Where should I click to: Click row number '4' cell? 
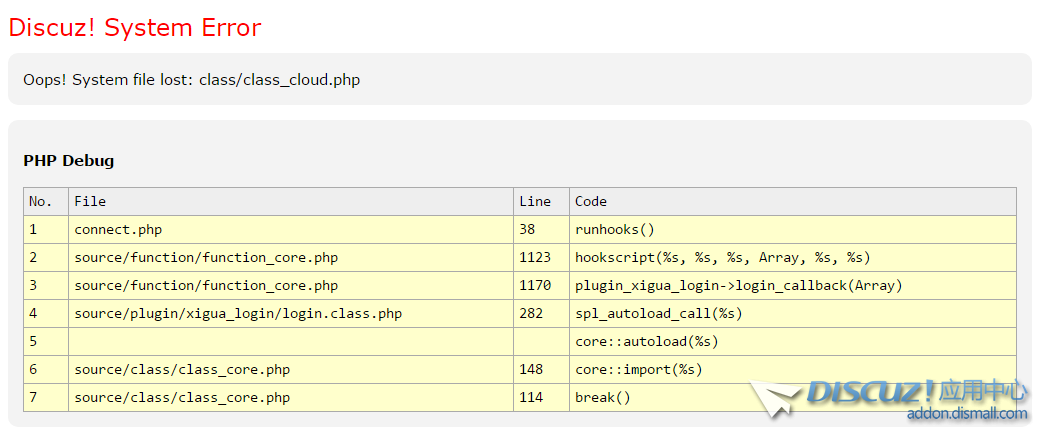click(46, 314)
